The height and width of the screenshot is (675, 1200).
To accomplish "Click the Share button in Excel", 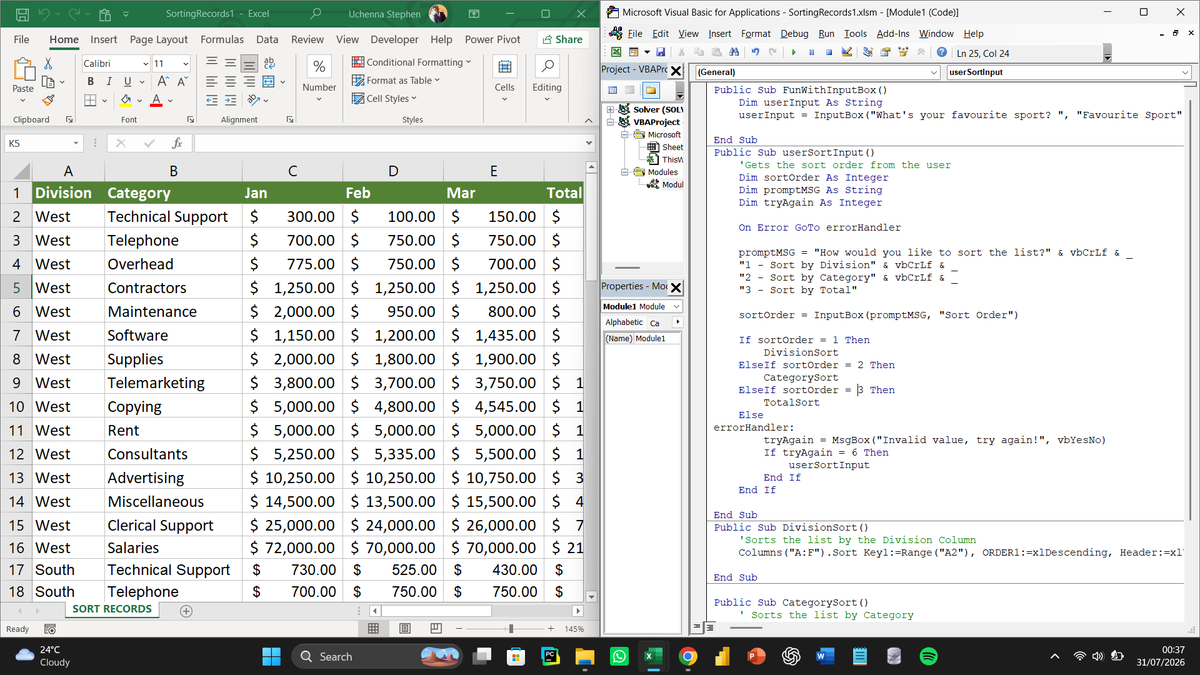I will (x=561, y=39).
